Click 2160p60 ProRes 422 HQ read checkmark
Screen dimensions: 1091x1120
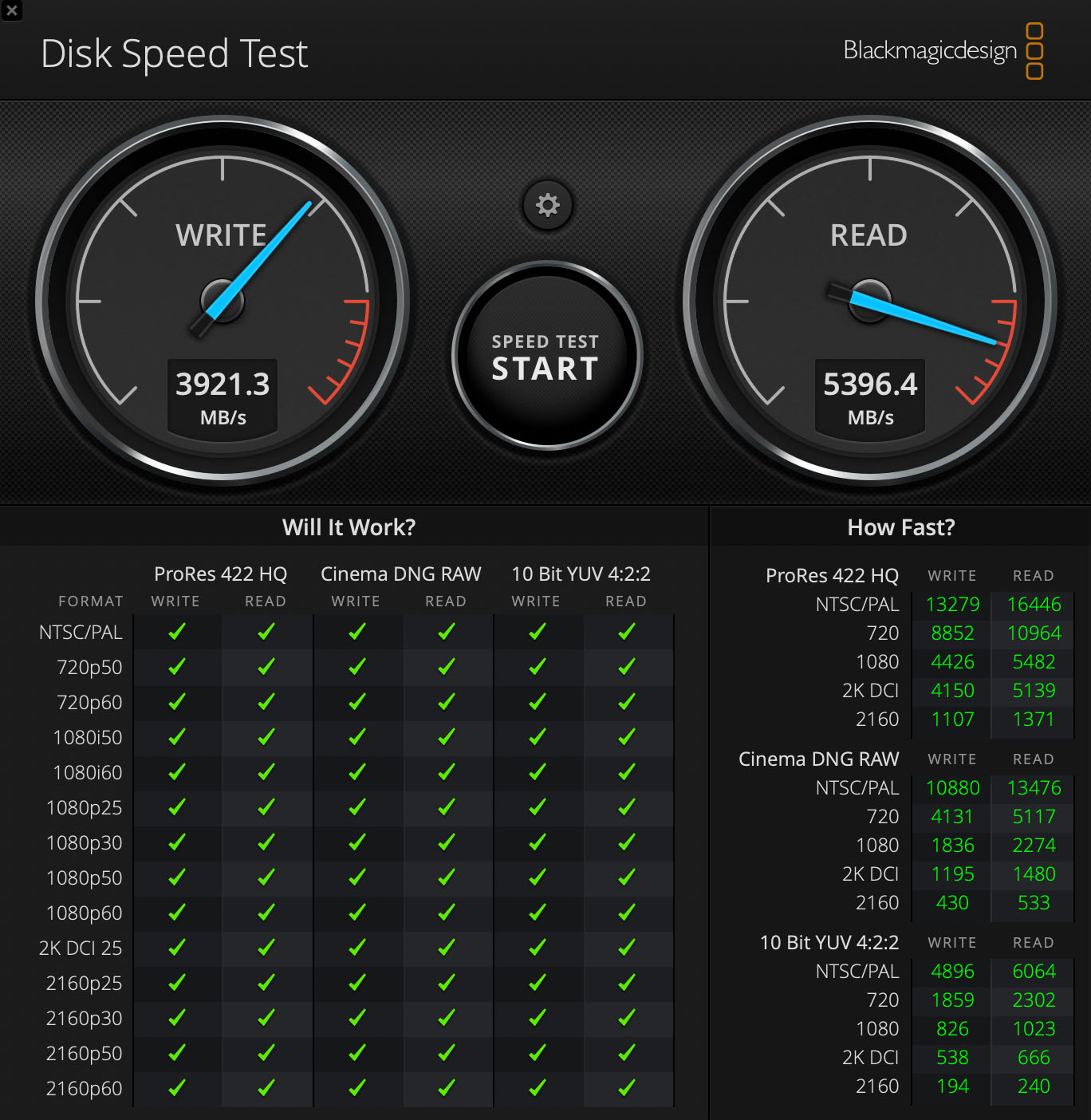pos(266,1088)
